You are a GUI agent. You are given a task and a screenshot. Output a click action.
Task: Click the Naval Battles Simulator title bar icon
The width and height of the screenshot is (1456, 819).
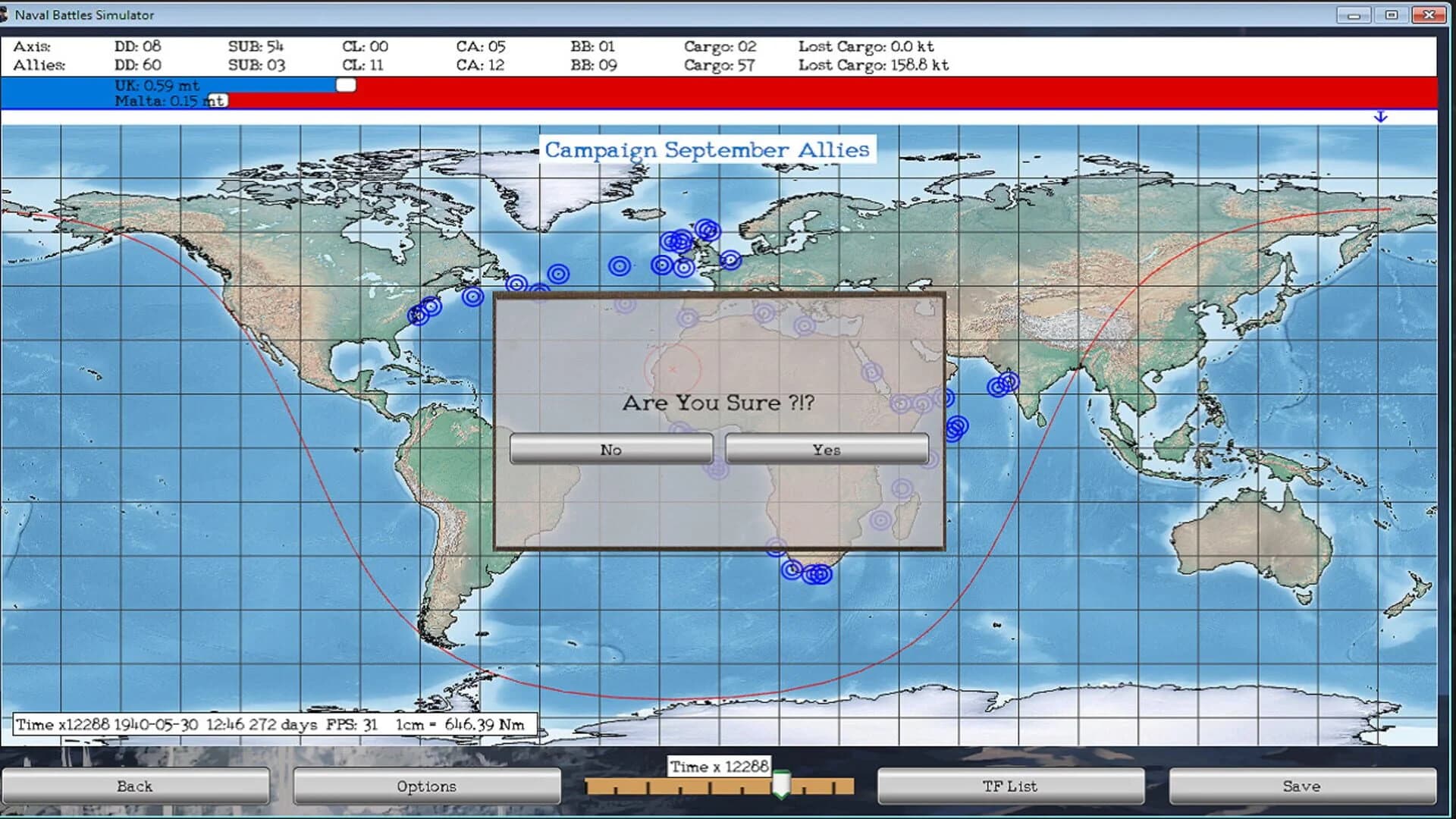coord(8,14)
